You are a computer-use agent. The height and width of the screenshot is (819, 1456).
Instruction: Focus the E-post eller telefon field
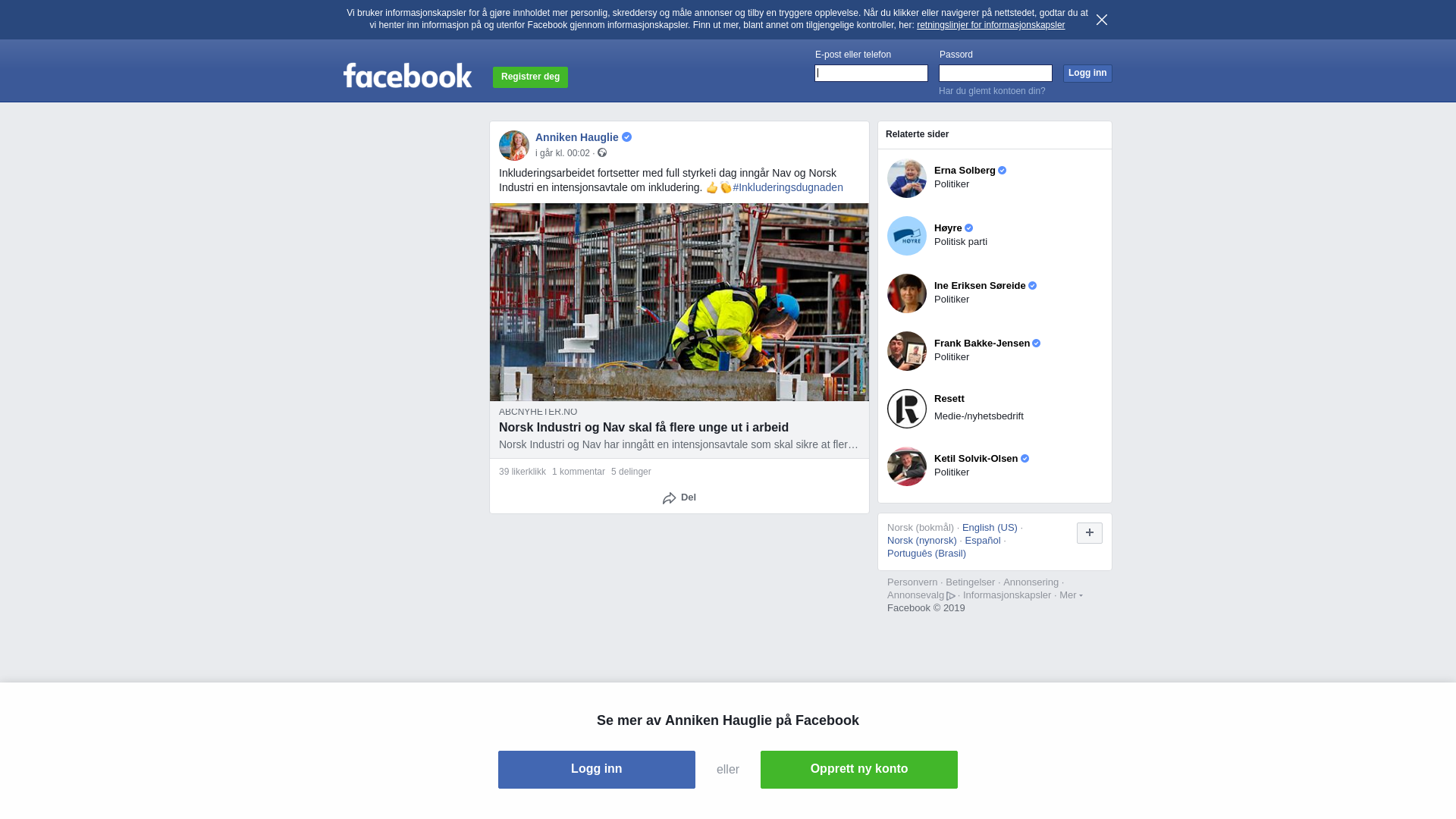(871, 73)
